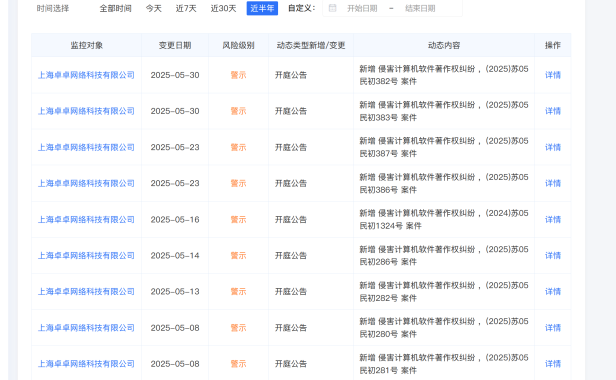The width and height of the screenshot is (616, 380).
Task: Open 详情 for case 民初281号
Action: tap(553, 364)
